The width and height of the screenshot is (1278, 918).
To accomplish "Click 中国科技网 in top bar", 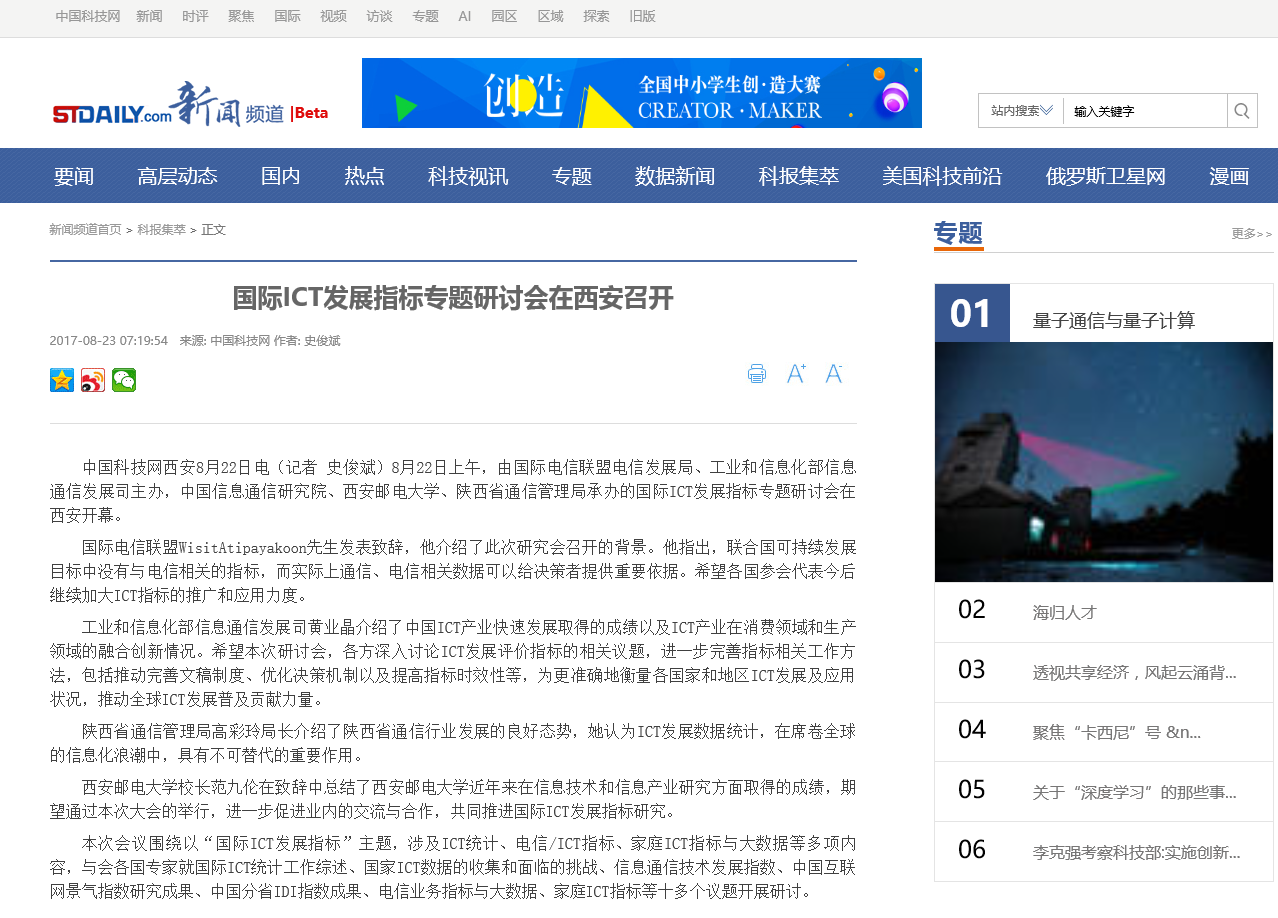I will 88,16.
